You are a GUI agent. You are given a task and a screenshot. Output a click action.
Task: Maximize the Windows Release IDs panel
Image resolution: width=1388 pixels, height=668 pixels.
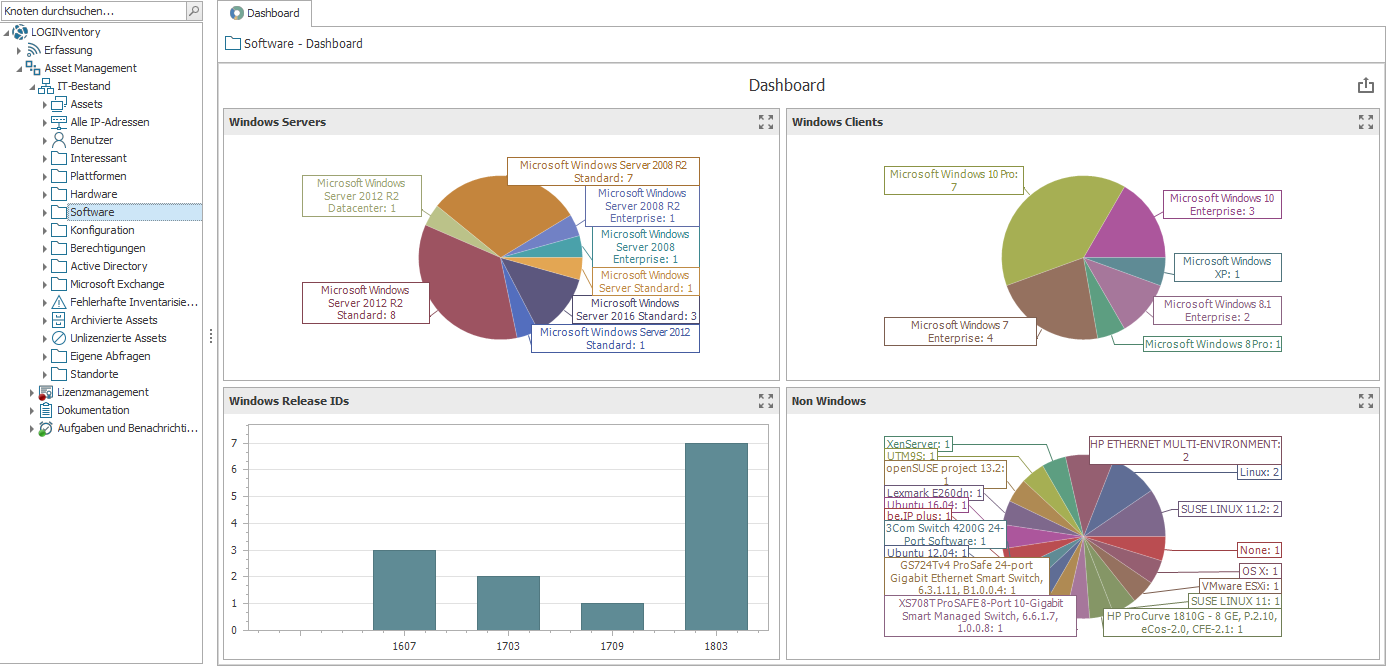(766, 401)
